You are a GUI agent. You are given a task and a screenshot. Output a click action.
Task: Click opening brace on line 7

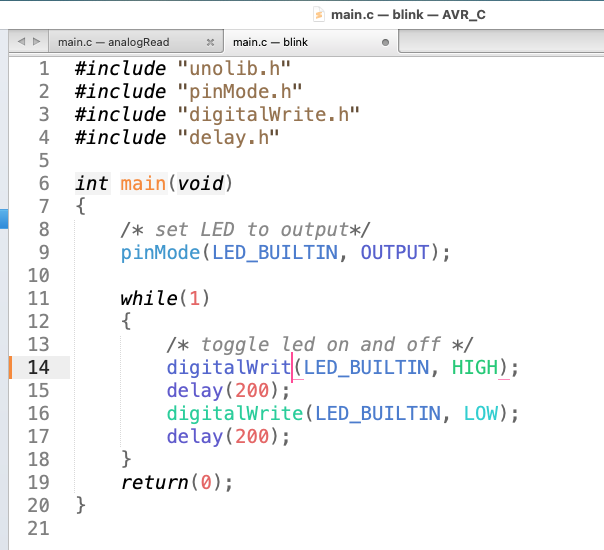coord(81,206)
